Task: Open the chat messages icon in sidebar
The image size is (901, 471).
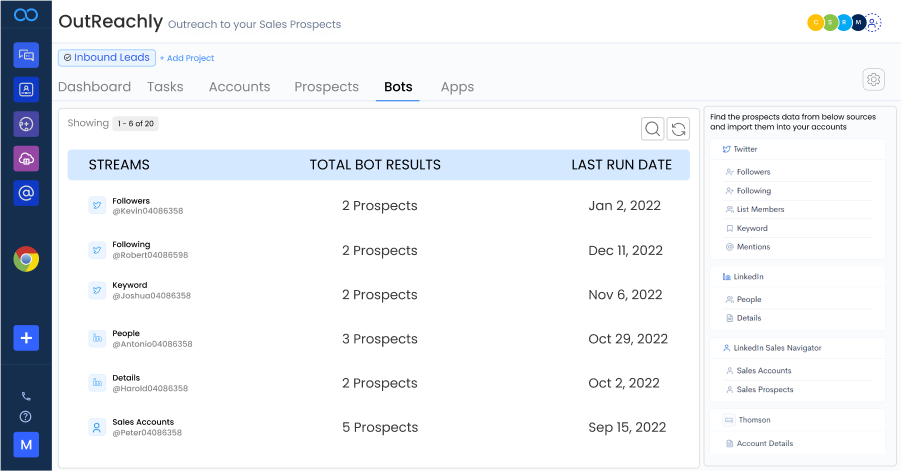Action: [x=26, y=55]
